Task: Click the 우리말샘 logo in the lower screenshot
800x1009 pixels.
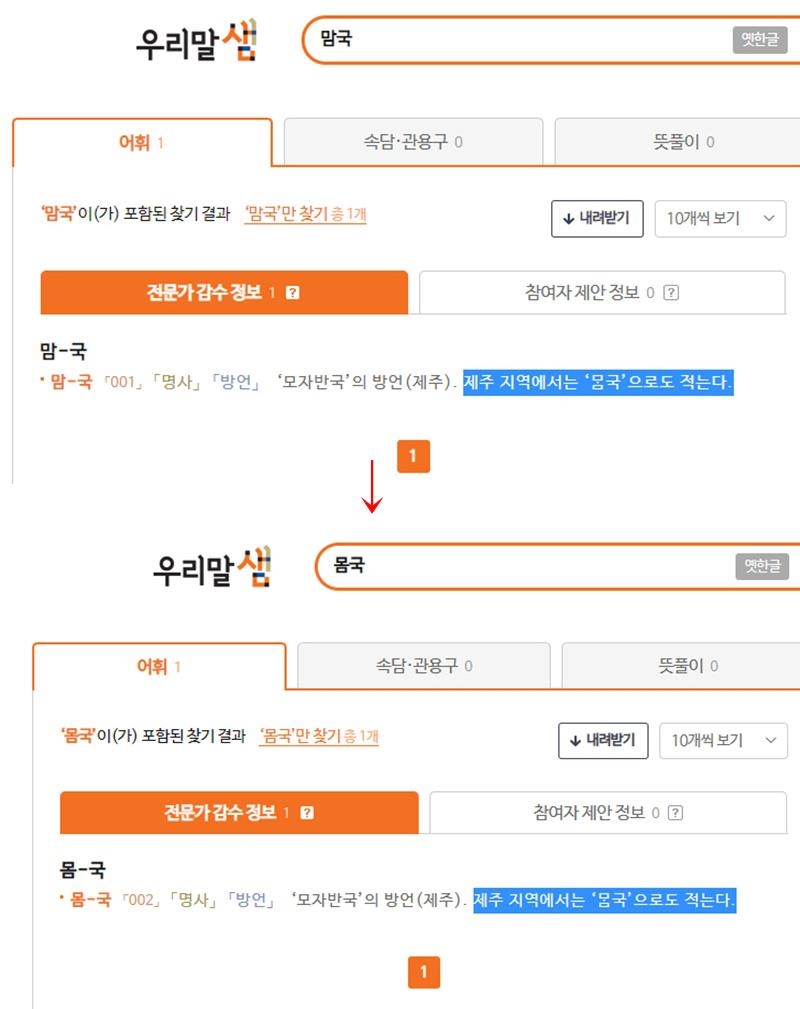Action: (x=211, y=568)
